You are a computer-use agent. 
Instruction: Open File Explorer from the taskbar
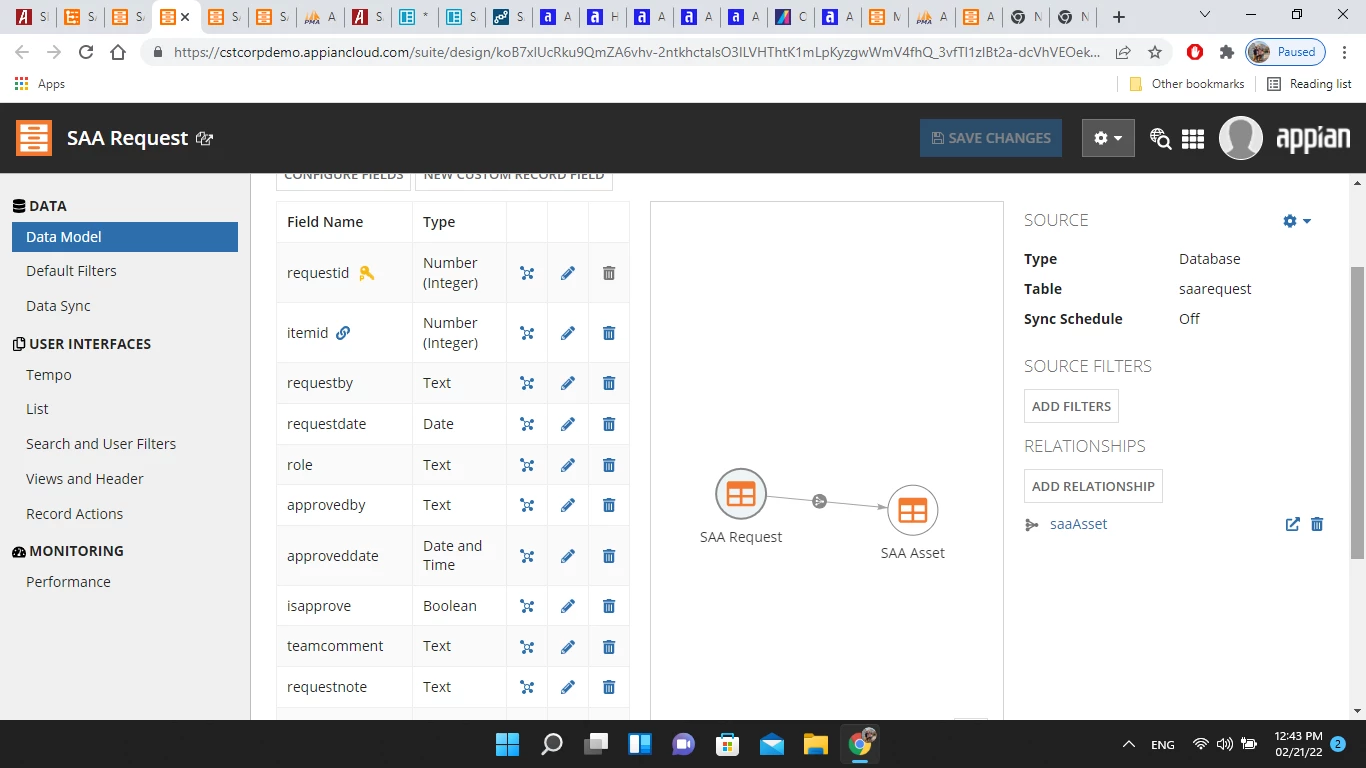point(816,744)
